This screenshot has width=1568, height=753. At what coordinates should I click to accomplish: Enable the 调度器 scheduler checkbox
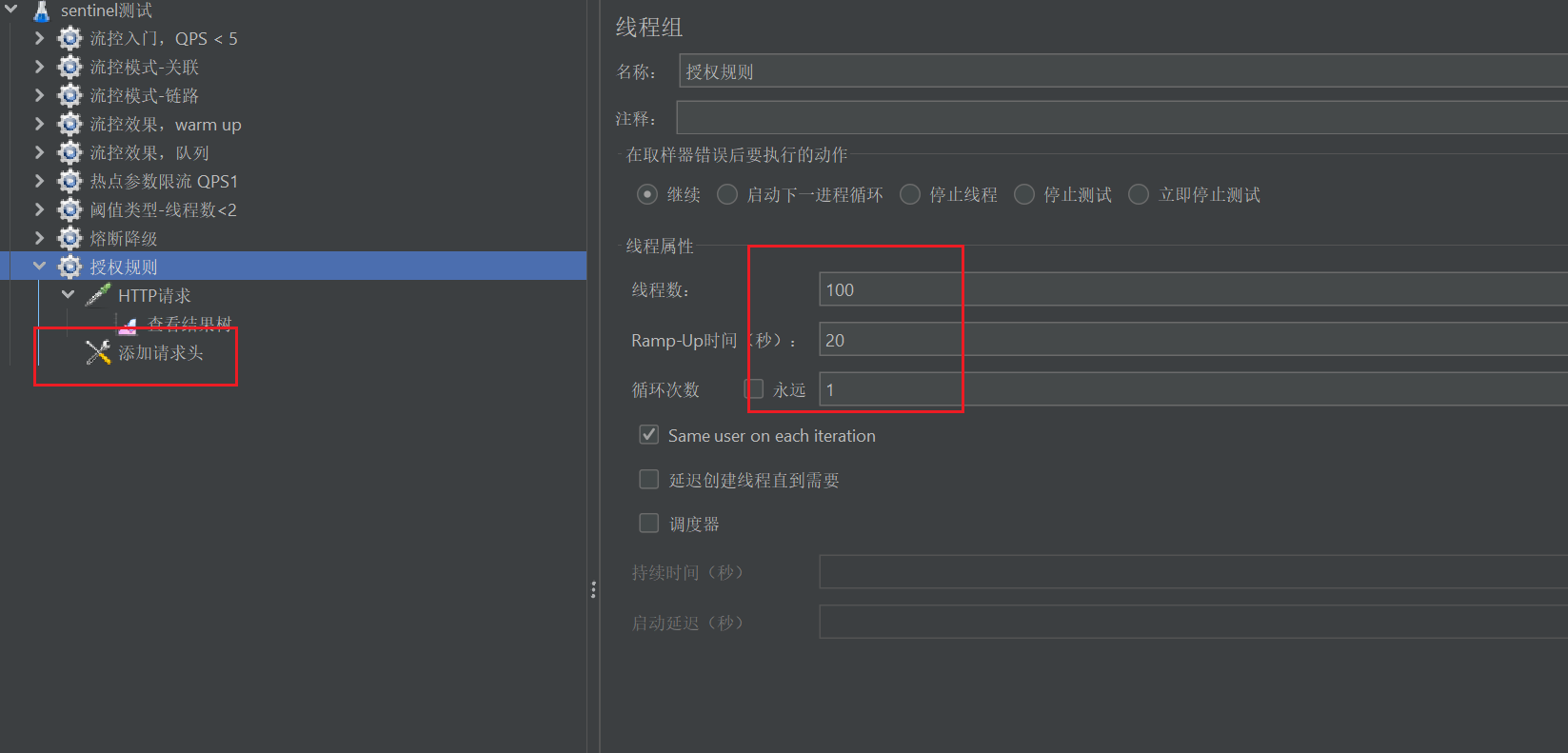(649, 524)
